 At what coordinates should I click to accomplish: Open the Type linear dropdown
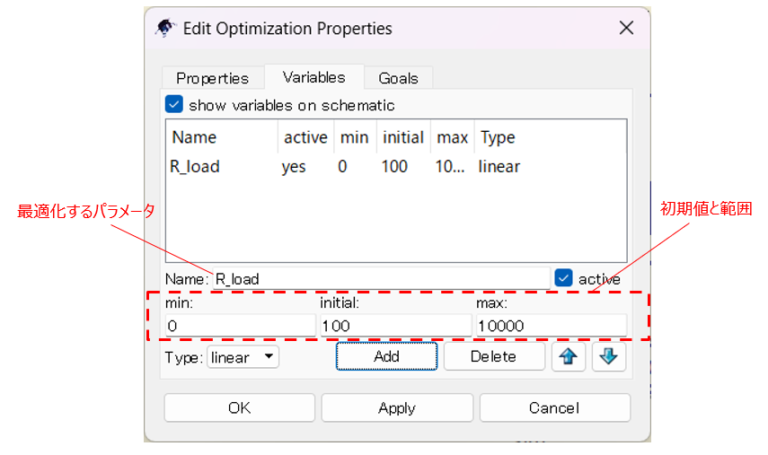(244, 357)
